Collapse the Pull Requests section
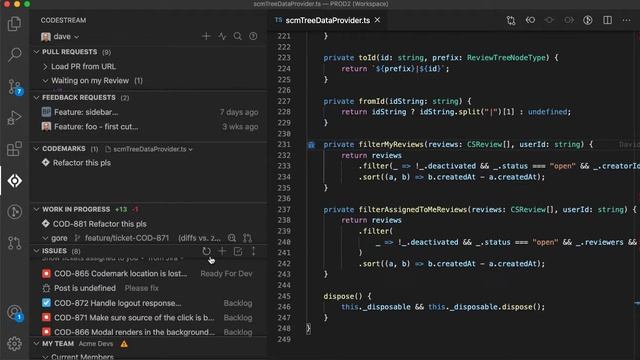 (36, 52)
